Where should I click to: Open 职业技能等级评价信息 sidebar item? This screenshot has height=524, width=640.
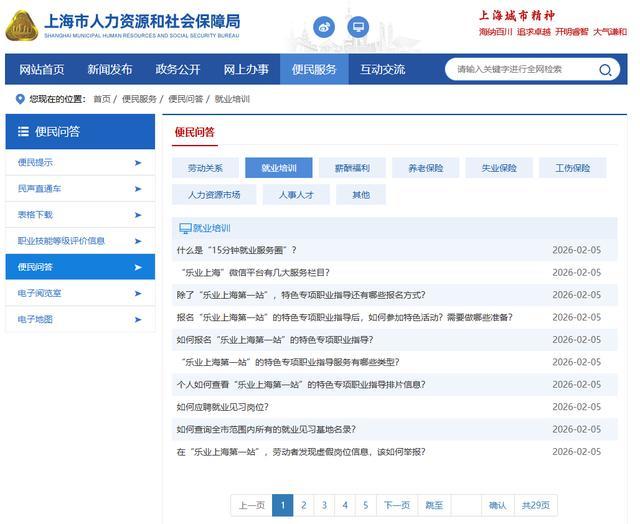point(61,241)
